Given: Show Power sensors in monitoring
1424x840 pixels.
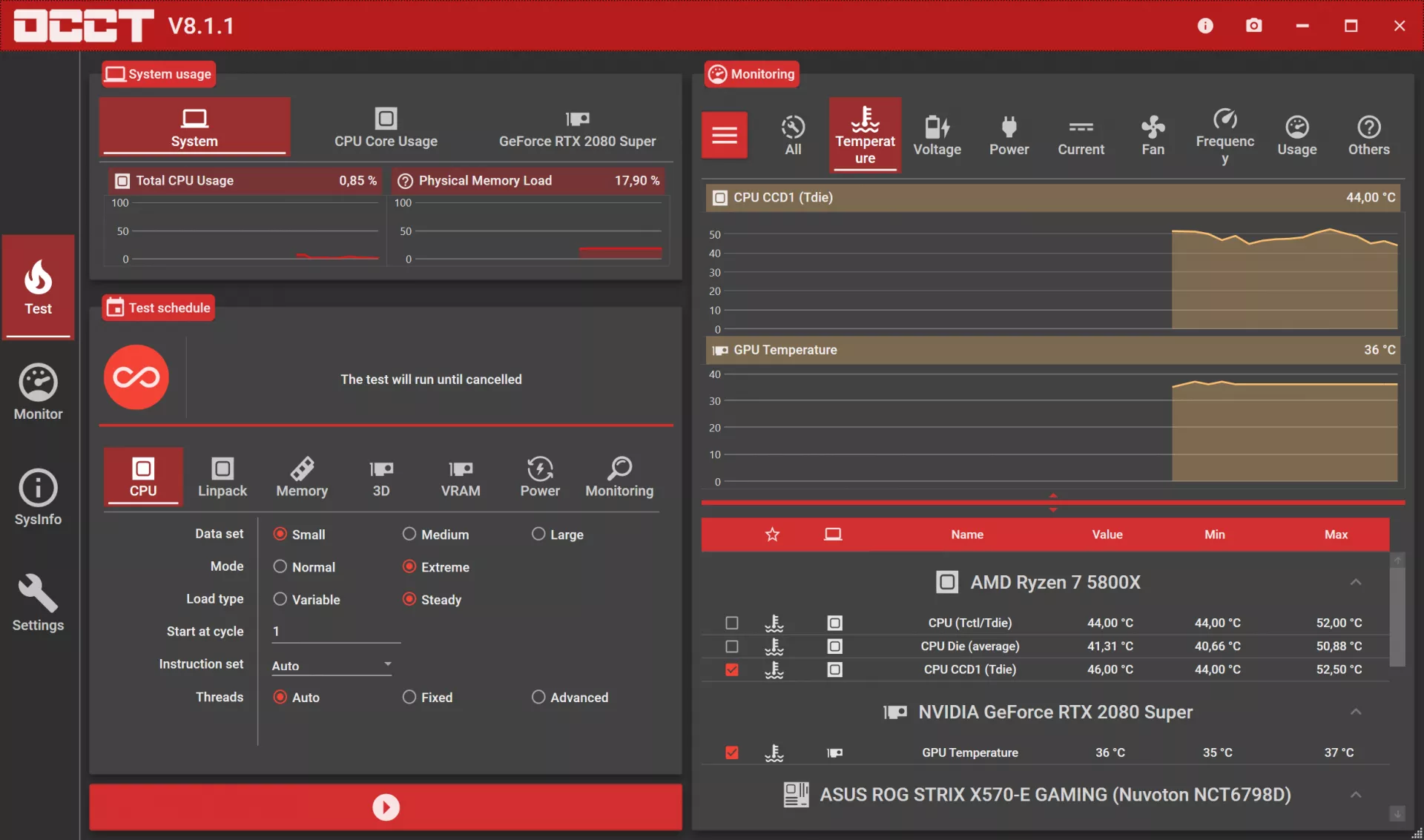Looking at the screenshot, I should 1009,135.
